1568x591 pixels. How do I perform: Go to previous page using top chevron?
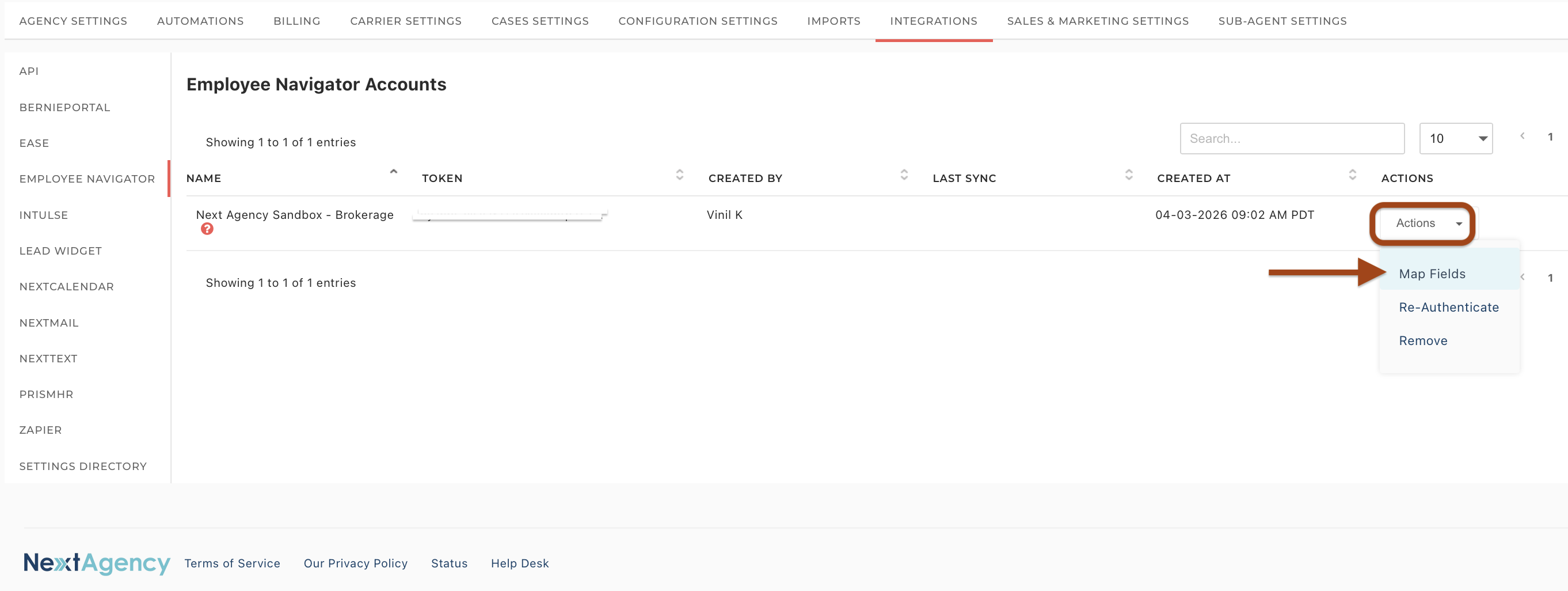pos(1522,137)
